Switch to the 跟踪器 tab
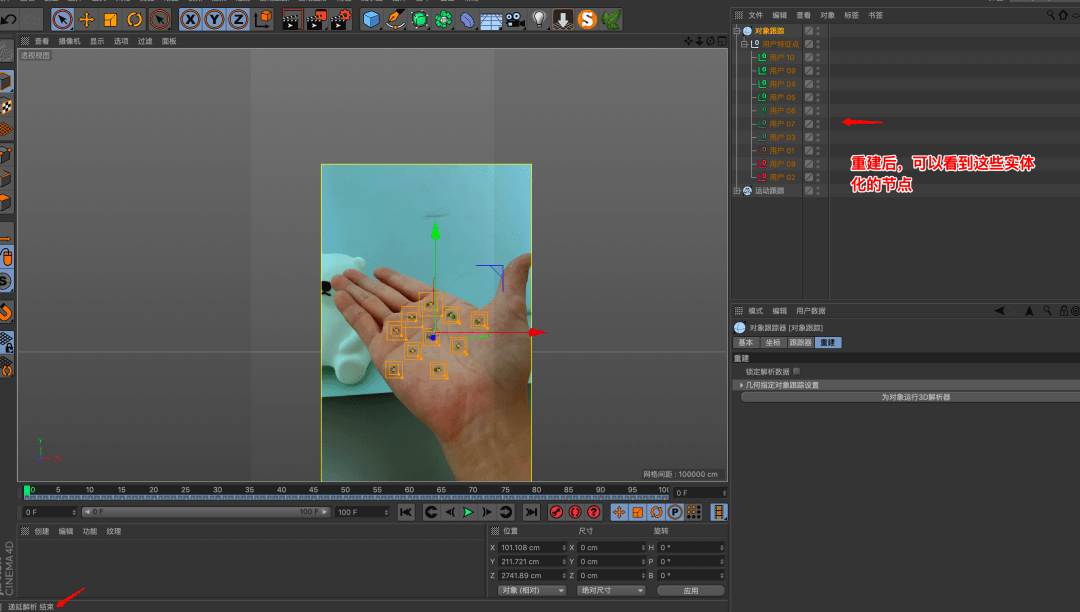 tap(800, 342)
